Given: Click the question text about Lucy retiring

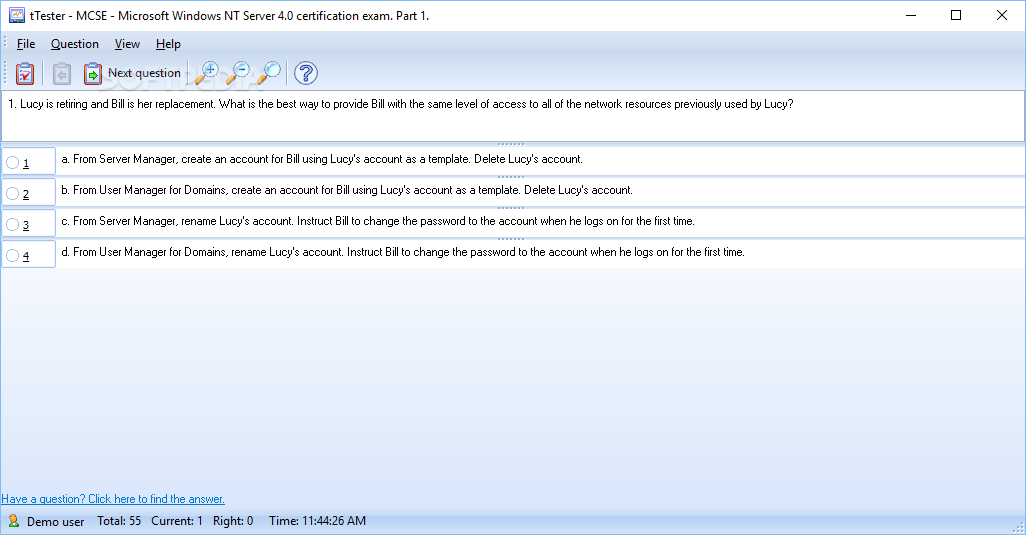Looking at the screenshot, I should pyautogui.click(x=401, y=104).
